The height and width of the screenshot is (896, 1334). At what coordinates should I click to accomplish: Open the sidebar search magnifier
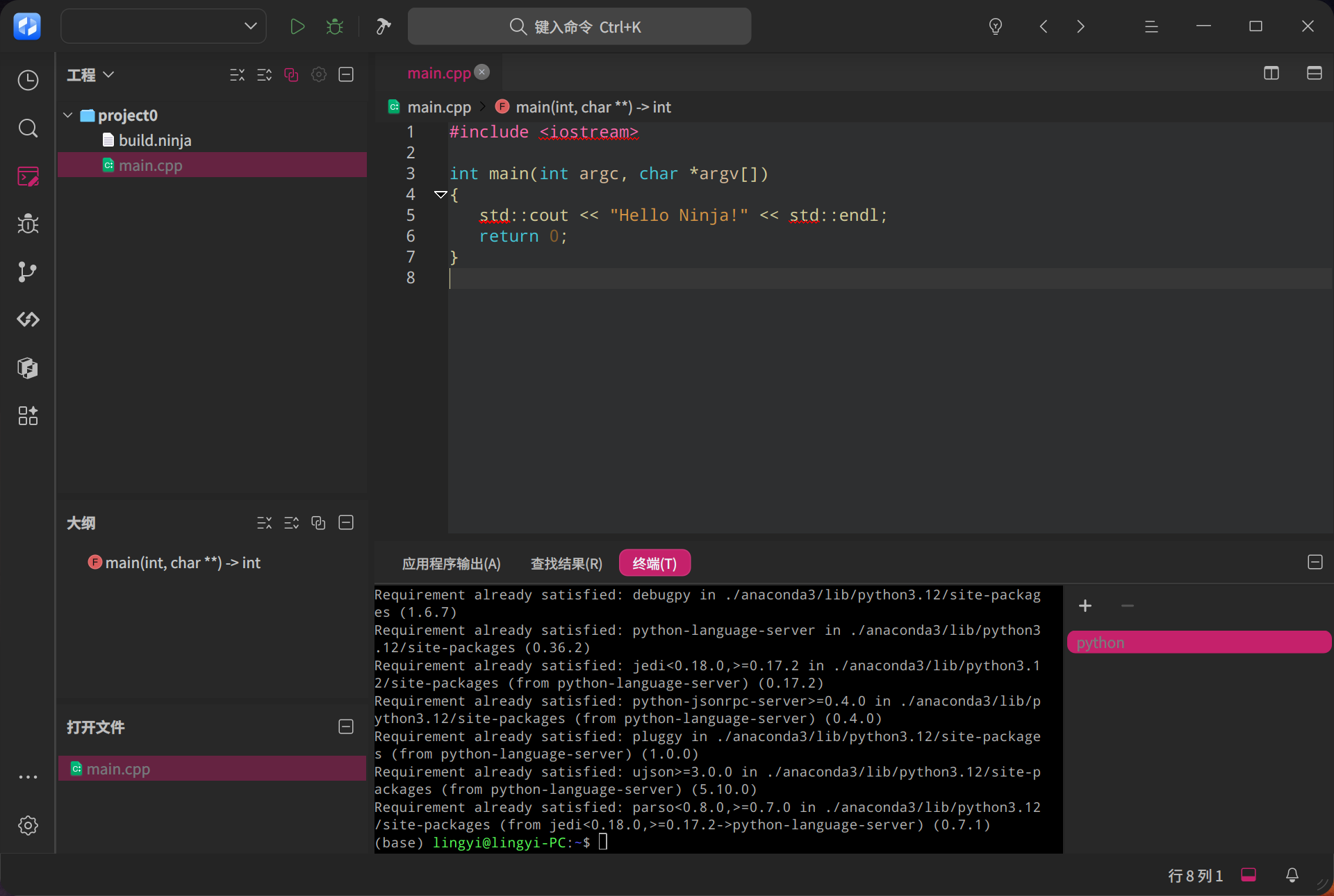click(28, 128)
